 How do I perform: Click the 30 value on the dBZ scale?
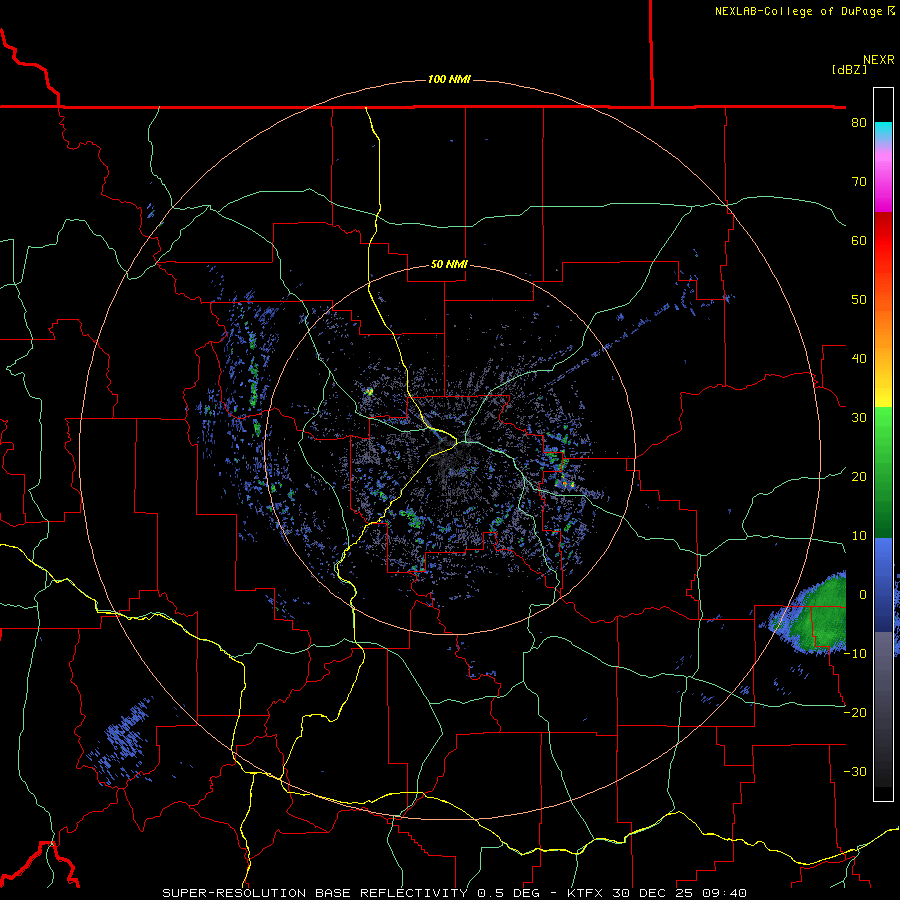[859, 417]
